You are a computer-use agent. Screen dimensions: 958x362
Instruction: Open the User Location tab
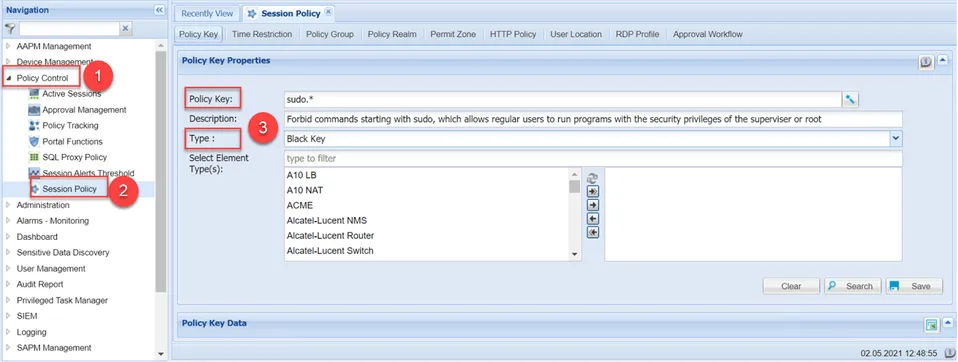576,34
